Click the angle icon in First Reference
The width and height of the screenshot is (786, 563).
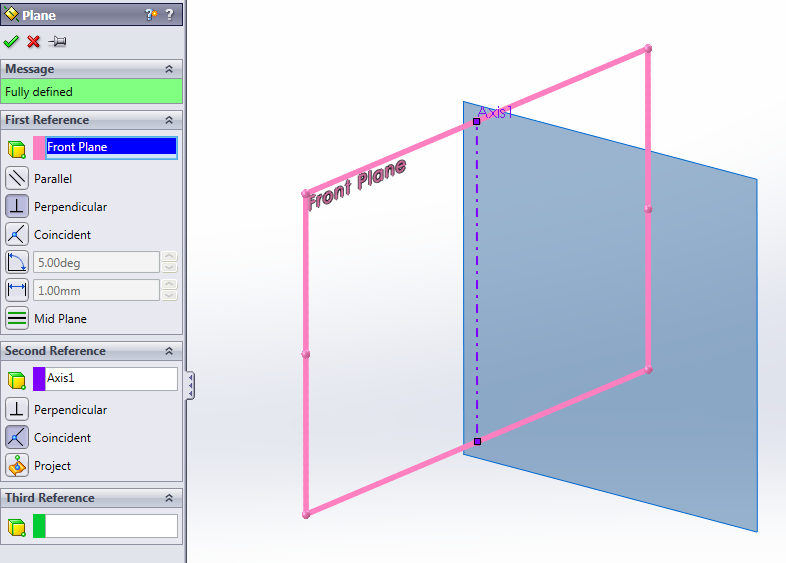click(x=17, y=263)
